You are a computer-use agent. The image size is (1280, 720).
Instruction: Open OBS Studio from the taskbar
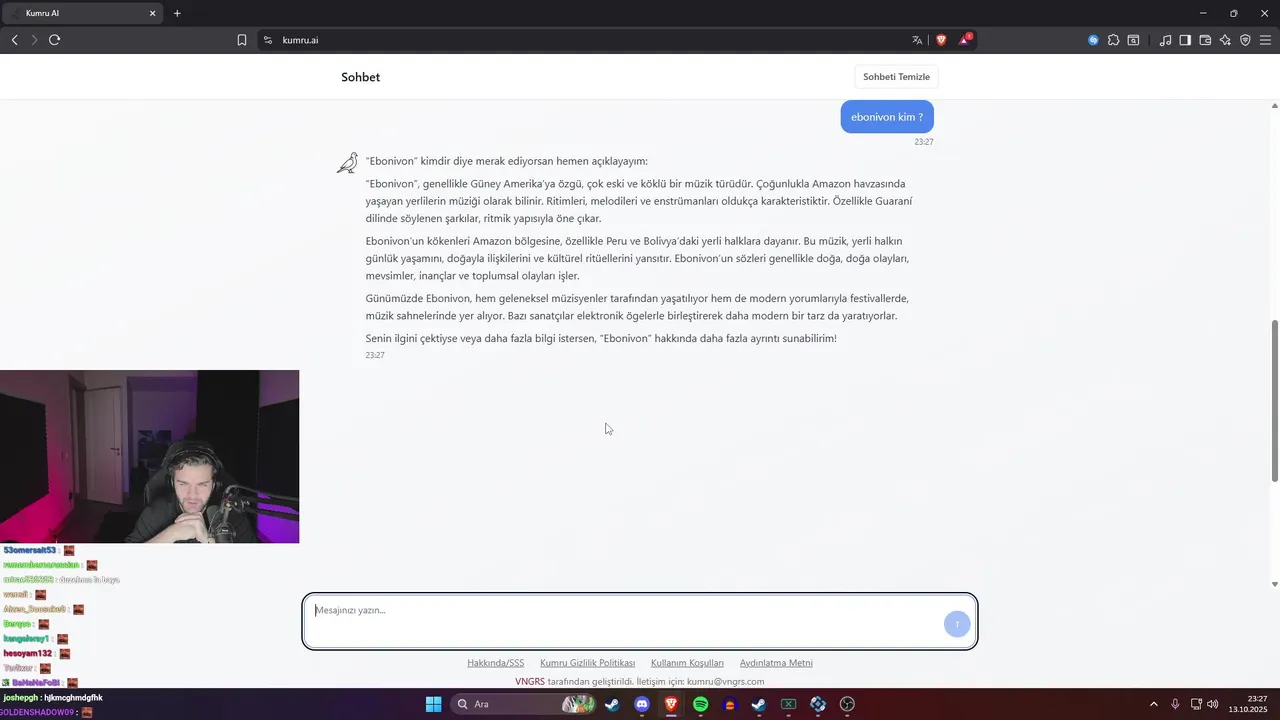click(847, 704)
